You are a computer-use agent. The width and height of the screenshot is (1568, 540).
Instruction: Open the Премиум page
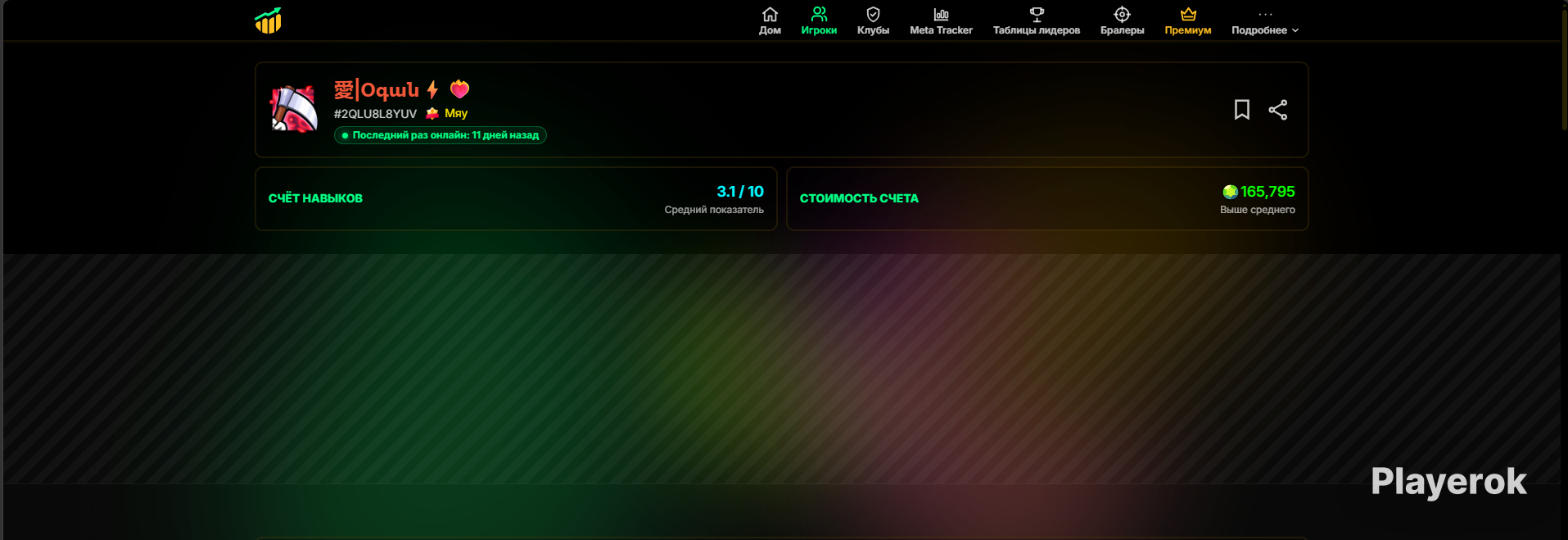pyautogui.click(x=1188, y=21)
